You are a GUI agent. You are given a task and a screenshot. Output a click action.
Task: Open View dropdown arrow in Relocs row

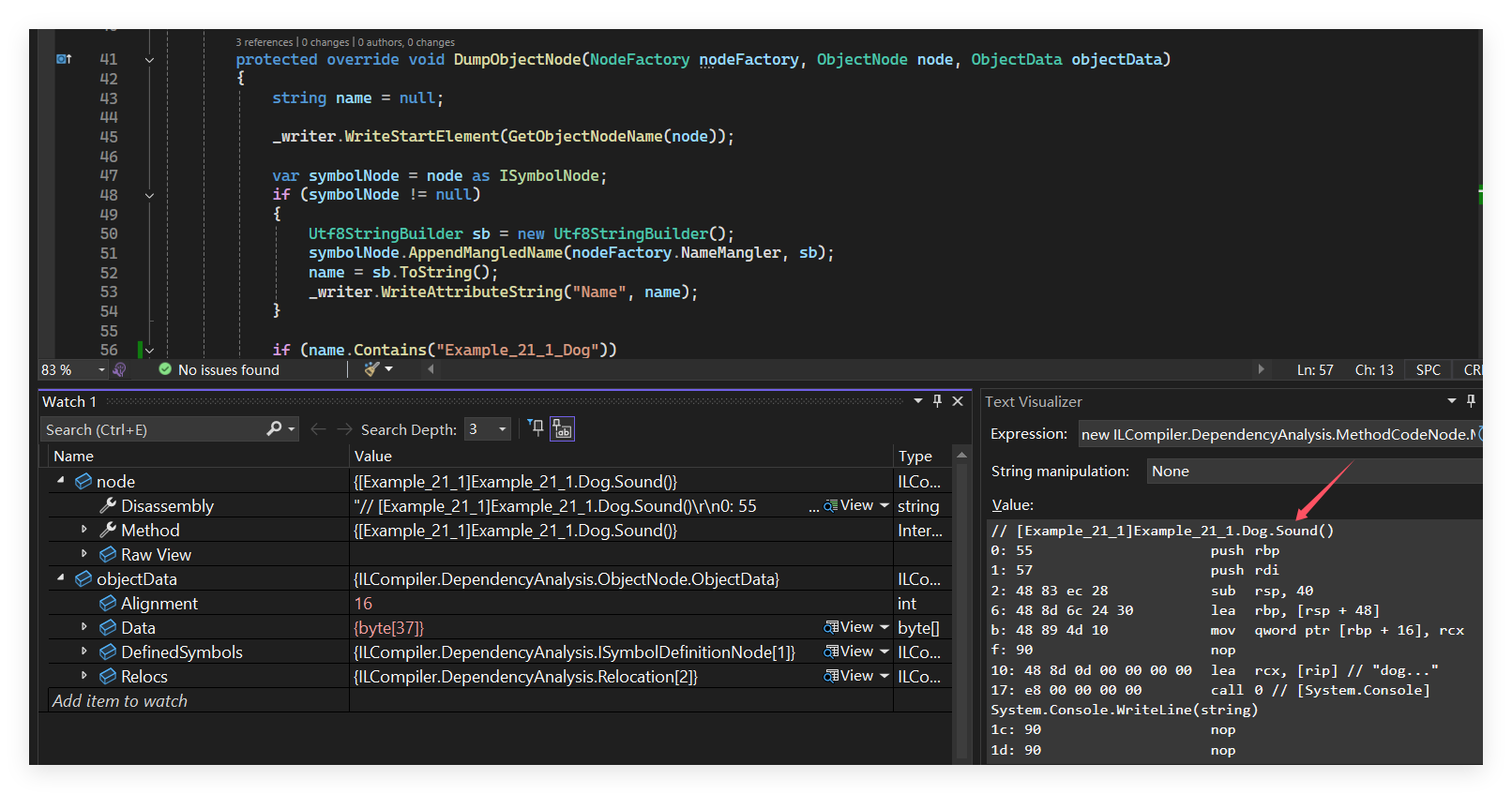coord(885,676)
